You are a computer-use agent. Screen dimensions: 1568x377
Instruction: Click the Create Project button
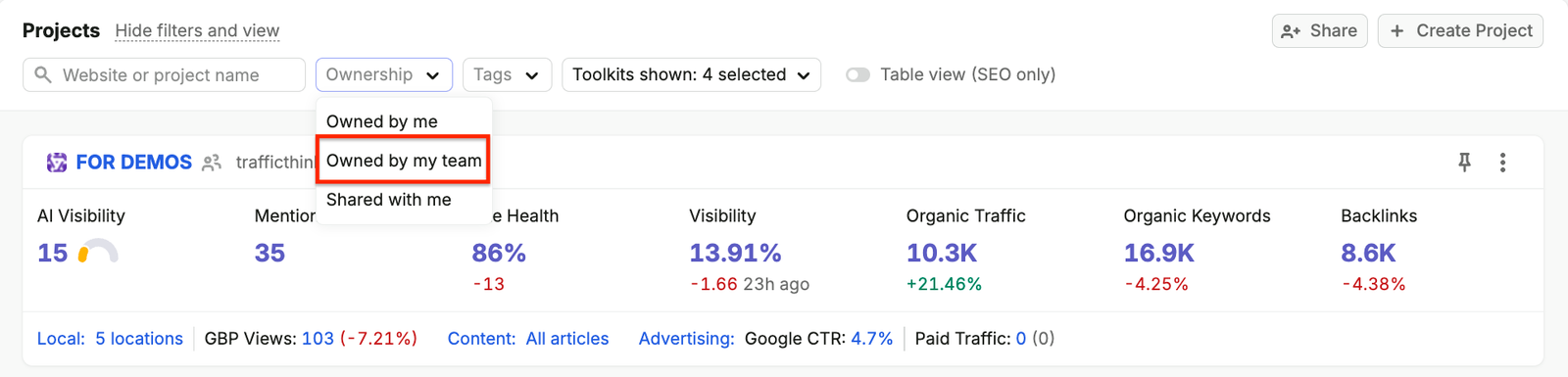click(1460, 30)
